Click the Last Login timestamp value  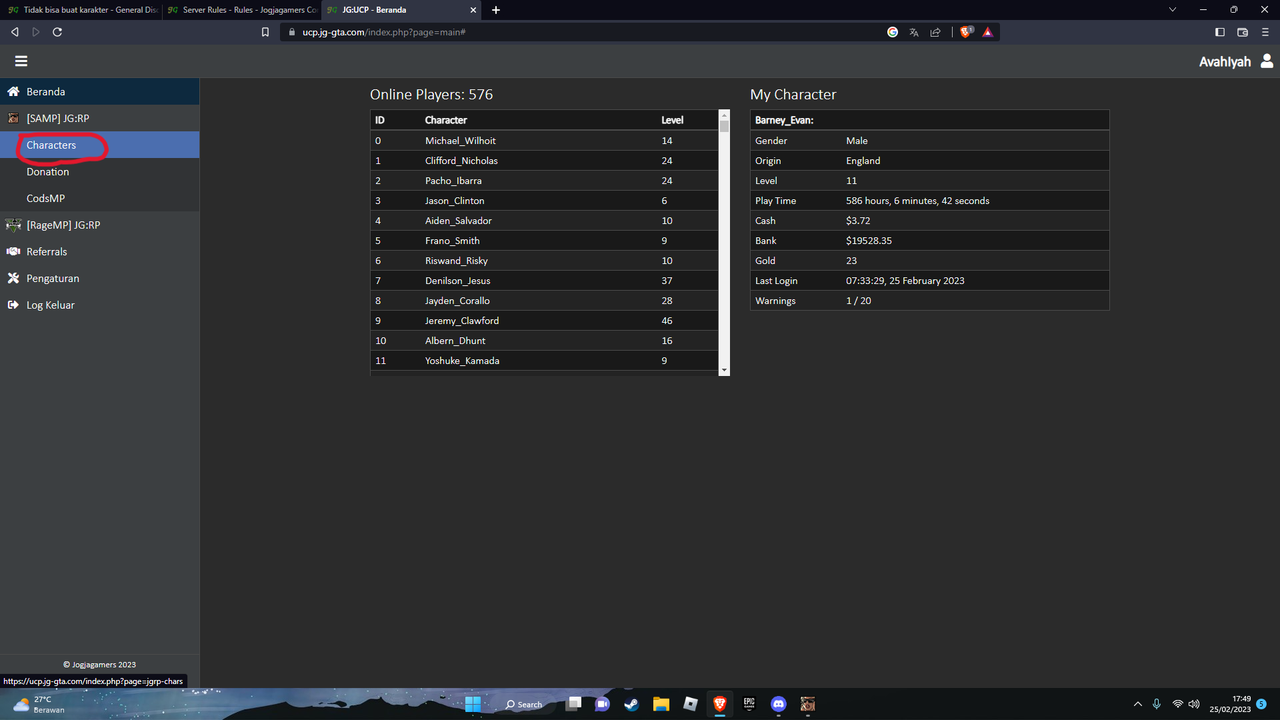tap(905, 281)
